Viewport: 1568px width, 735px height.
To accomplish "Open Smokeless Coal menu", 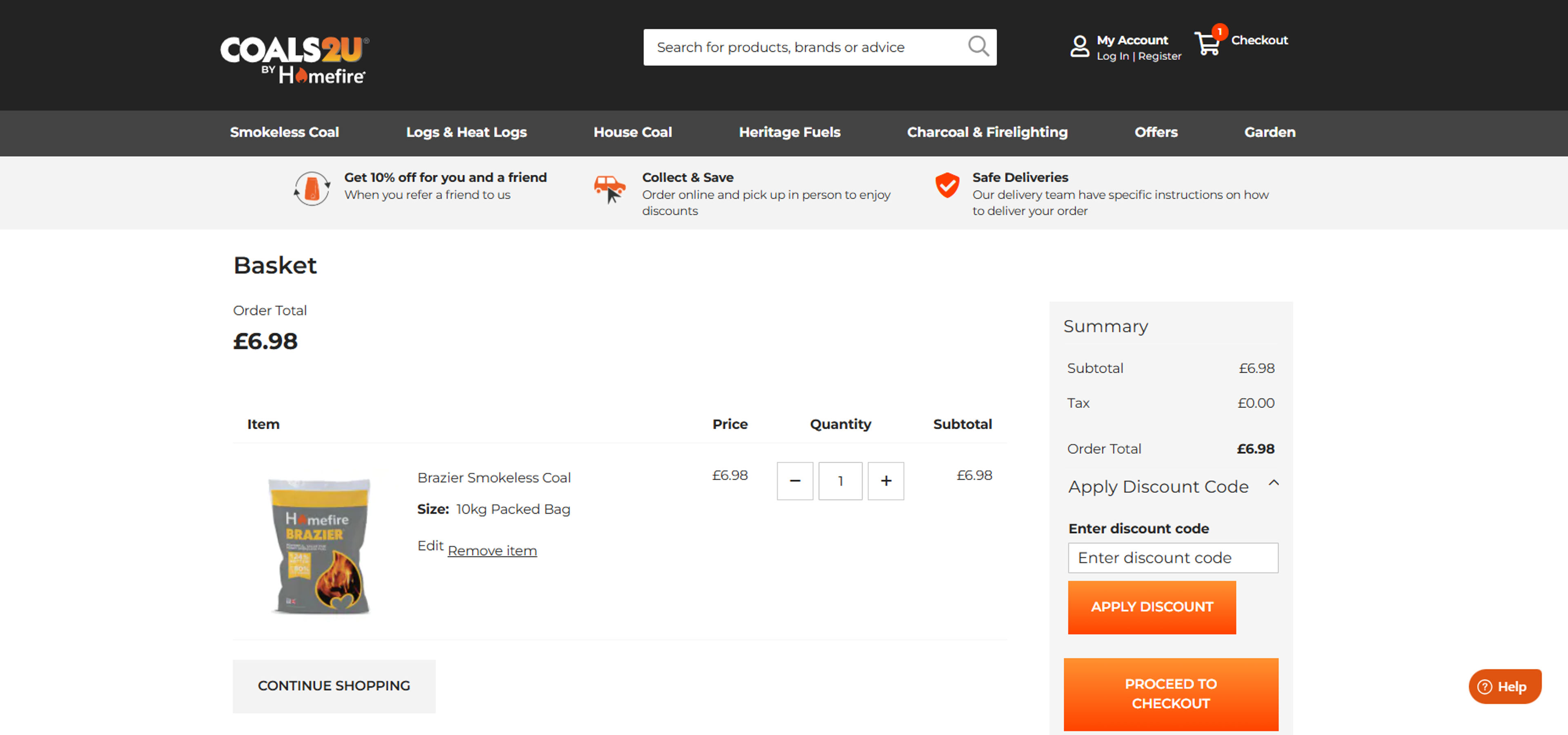I will [x=284, y=132].
